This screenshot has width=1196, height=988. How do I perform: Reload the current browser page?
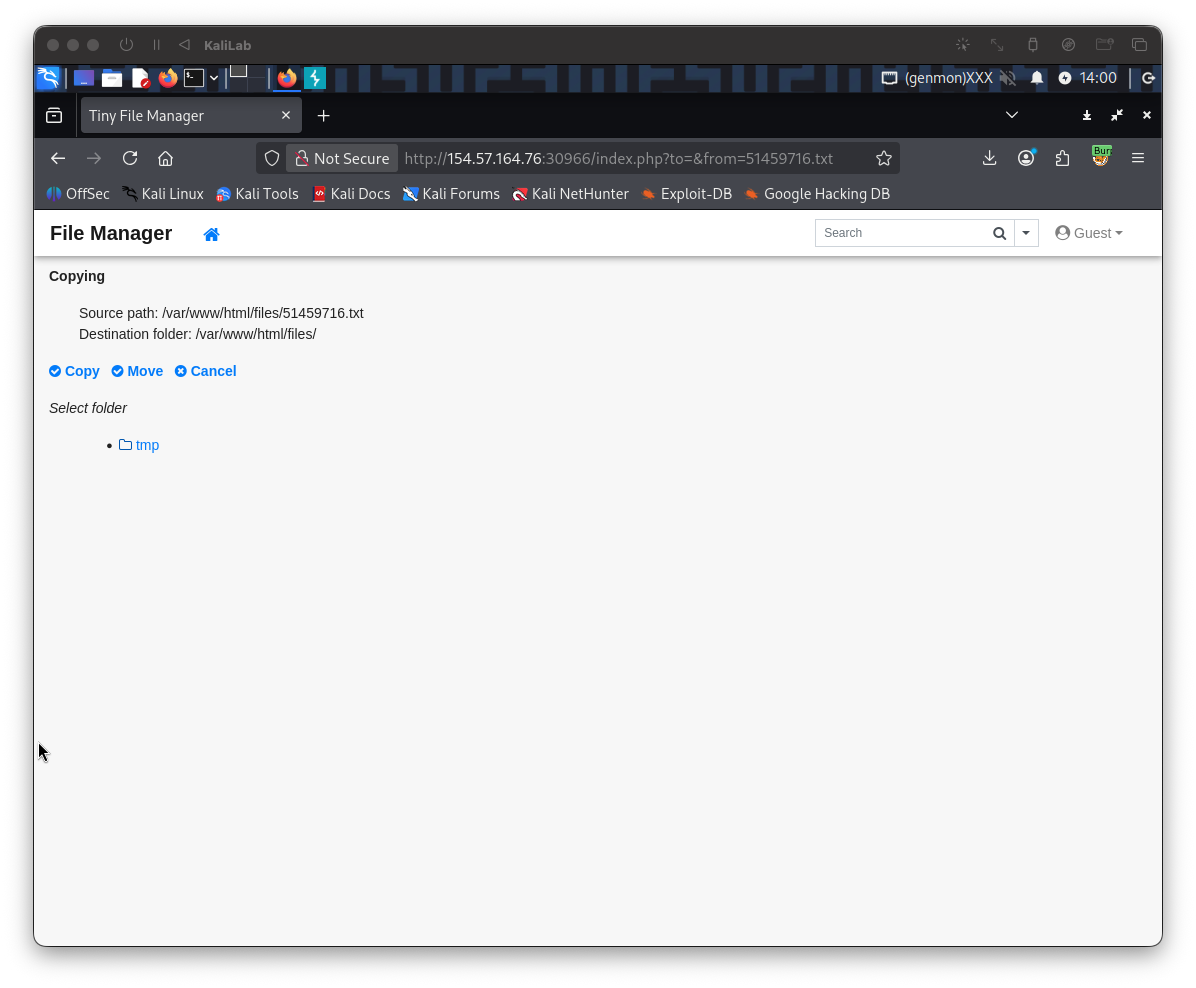[x=130, y=158]
